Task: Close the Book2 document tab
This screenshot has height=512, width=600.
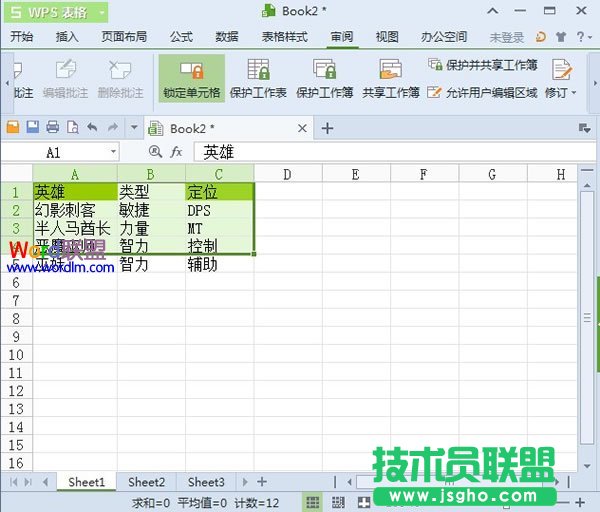Action: 302,128
